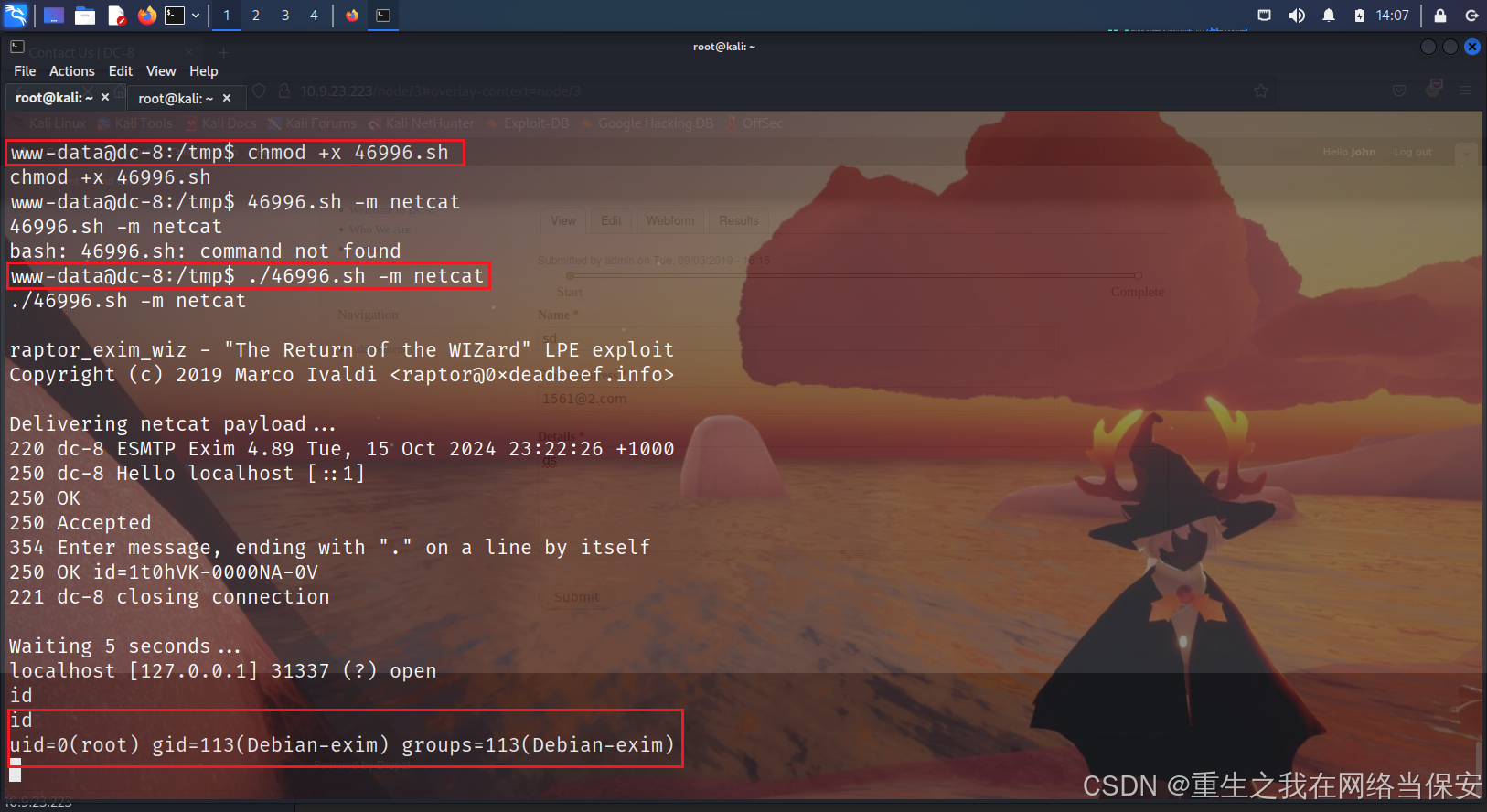The image size is (1487, 812).
Task: Open the file manager launcher
Action: (x=85, y=16)
